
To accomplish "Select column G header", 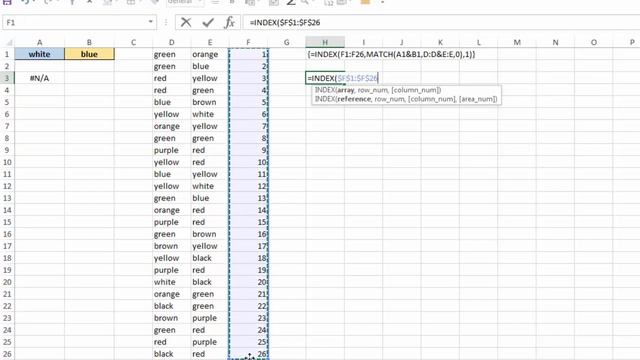I will [287, 42].
